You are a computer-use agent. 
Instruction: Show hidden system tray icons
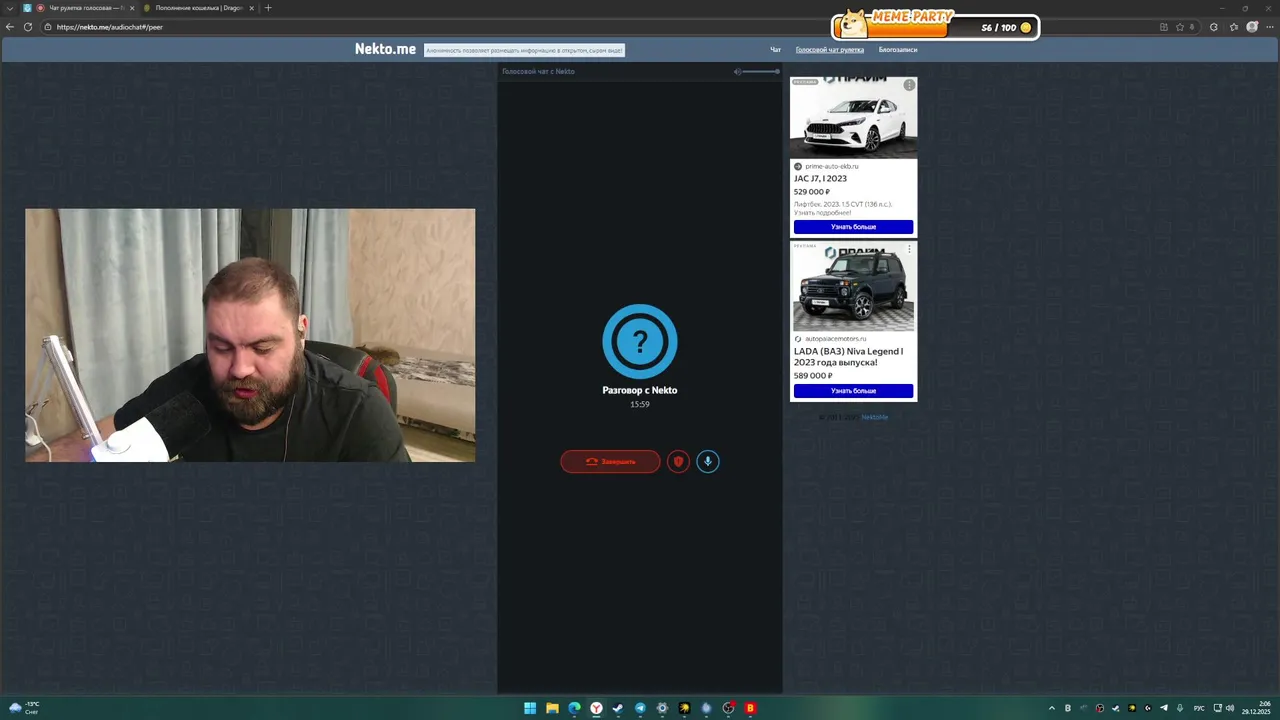pyautogui.click(x=1052, y=708)
